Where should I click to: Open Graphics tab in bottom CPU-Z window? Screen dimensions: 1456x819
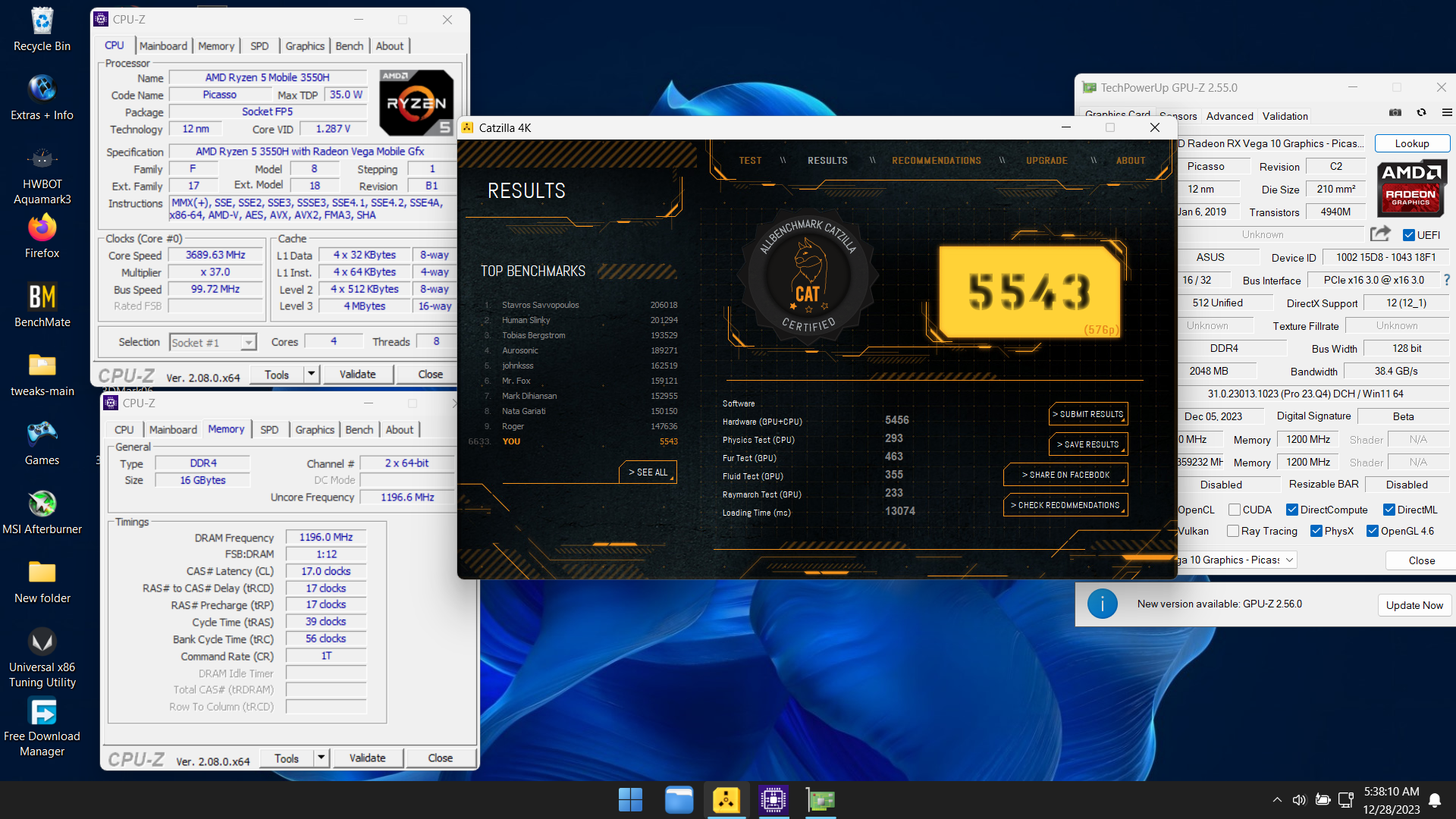pos(315,430)
